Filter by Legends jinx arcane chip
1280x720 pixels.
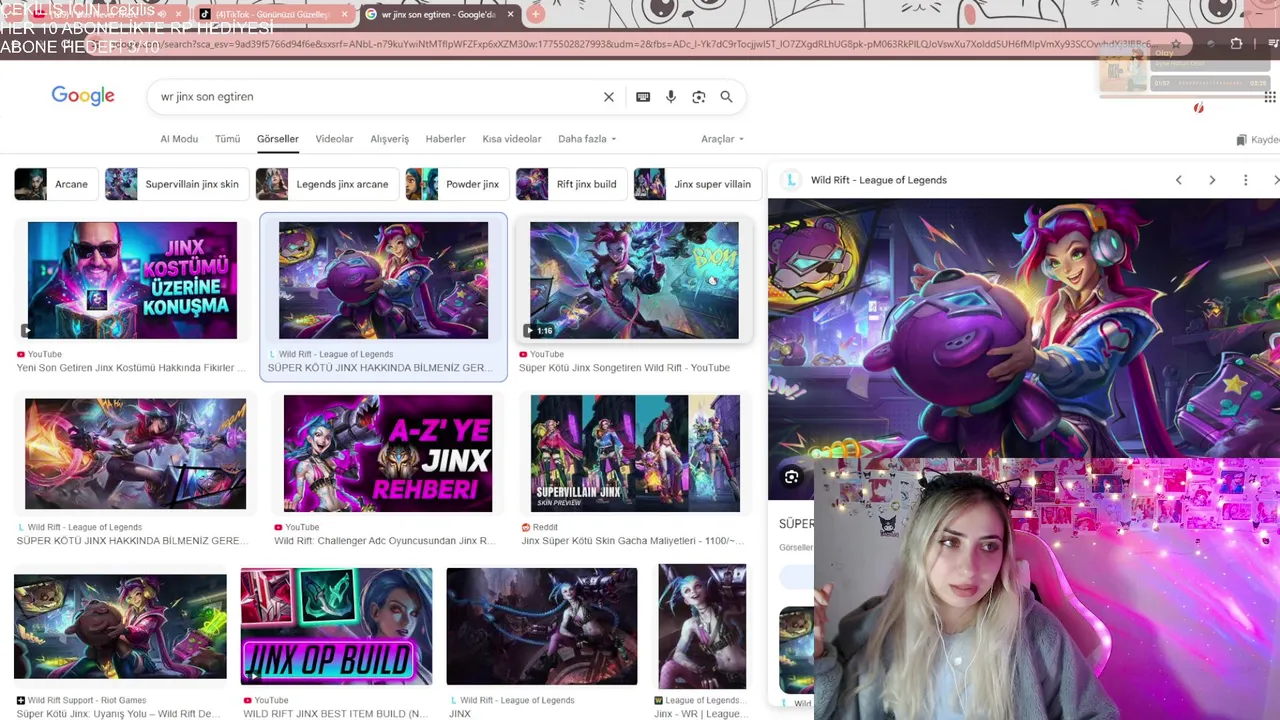point(326,184)
